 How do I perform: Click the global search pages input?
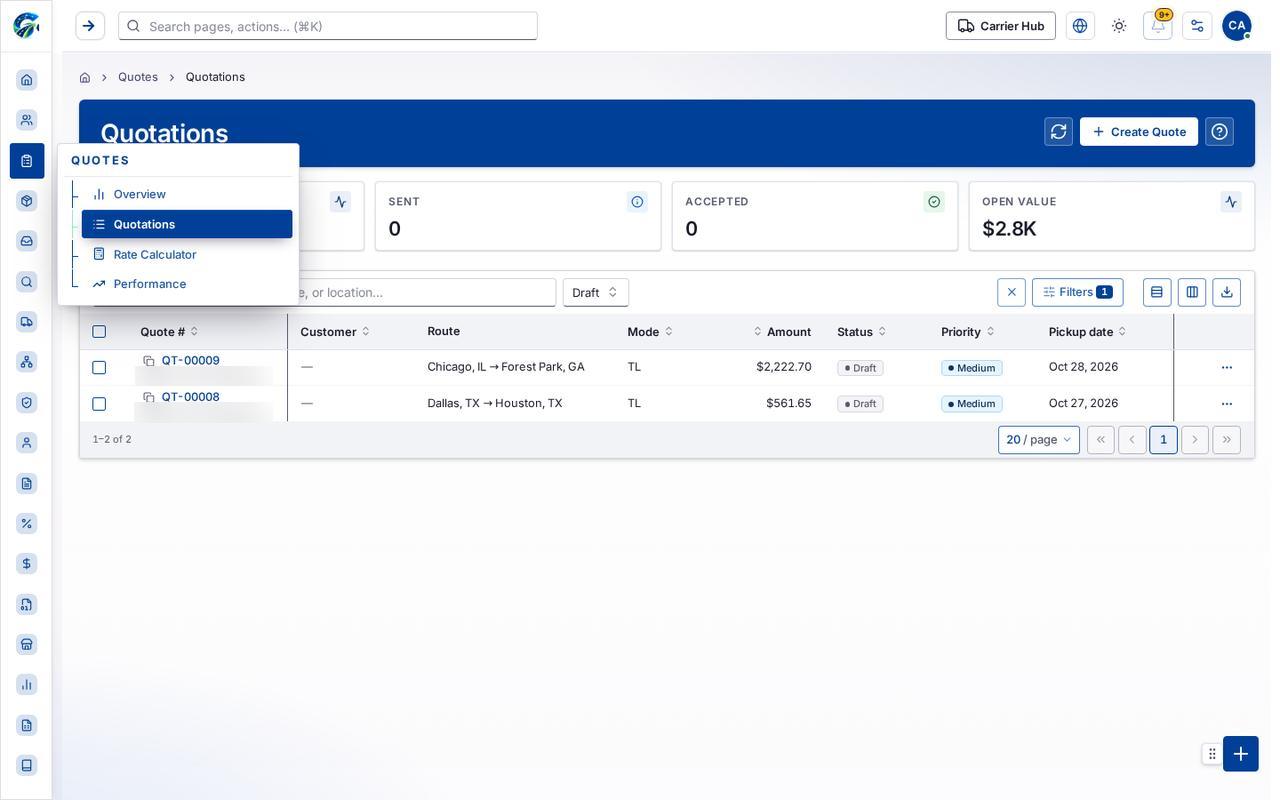[x=328, y=26]
